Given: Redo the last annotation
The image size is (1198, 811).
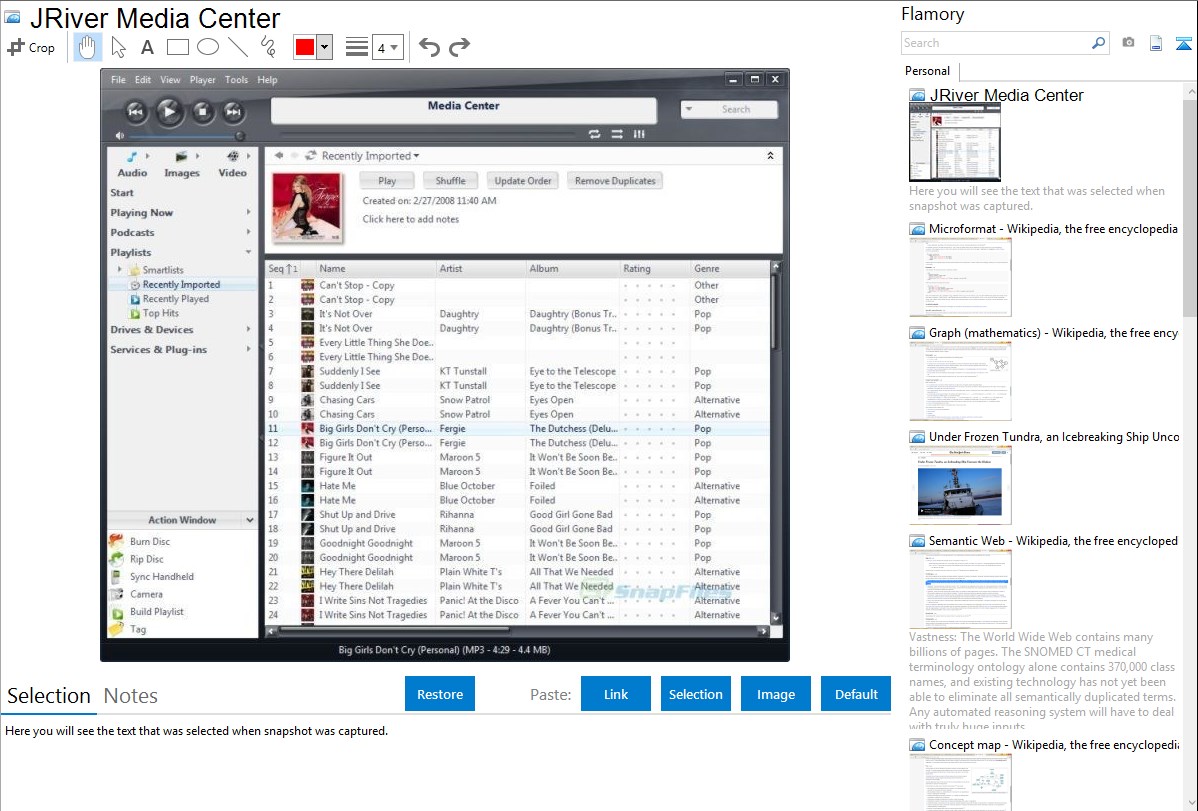Looking at the screenshot, I should 459,47.
